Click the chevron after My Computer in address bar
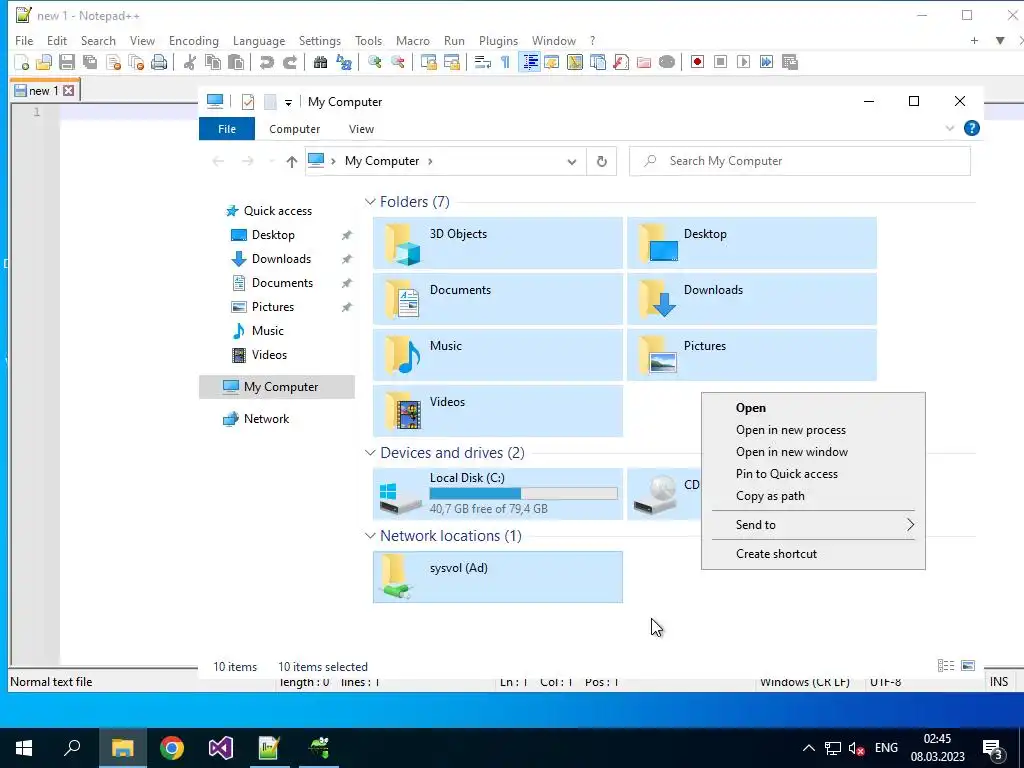This screenshot has width=1024, height=768. pyautogui.click(x=430, y=161)
